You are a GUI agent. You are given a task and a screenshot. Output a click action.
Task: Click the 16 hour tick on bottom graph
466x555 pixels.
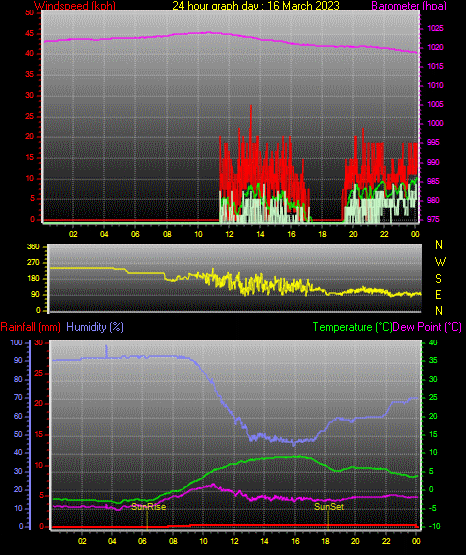[295, 541]
